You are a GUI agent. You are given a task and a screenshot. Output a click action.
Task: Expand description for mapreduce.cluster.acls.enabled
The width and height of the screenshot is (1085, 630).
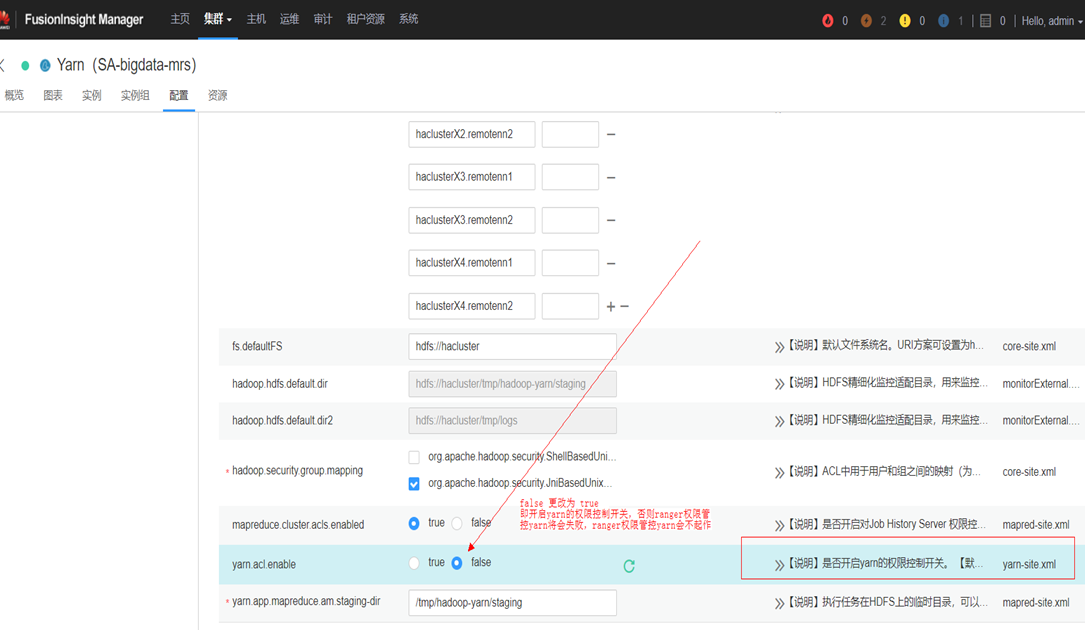tap(779, 525)
